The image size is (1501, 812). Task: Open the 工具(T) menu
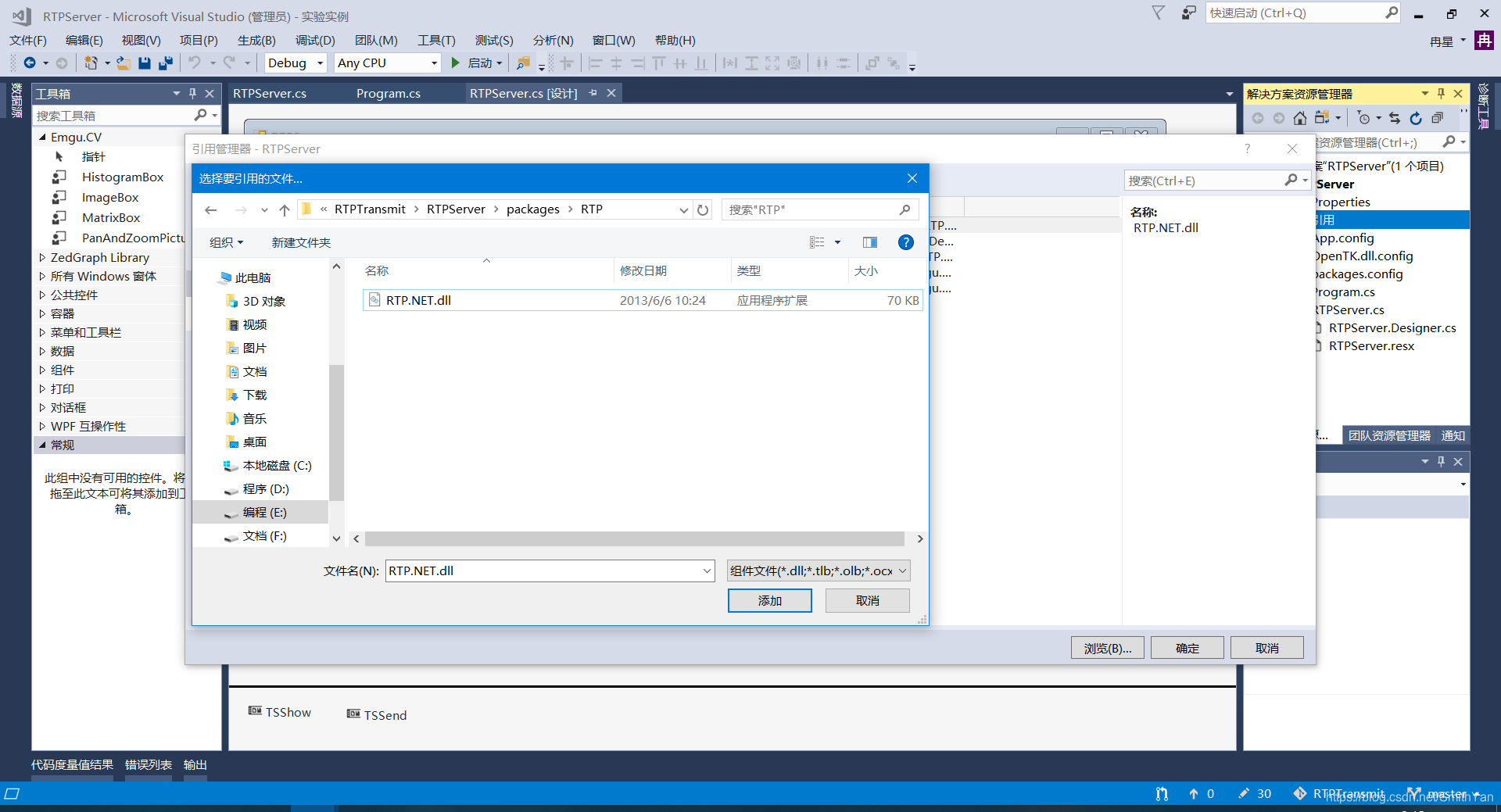[436, 40]
